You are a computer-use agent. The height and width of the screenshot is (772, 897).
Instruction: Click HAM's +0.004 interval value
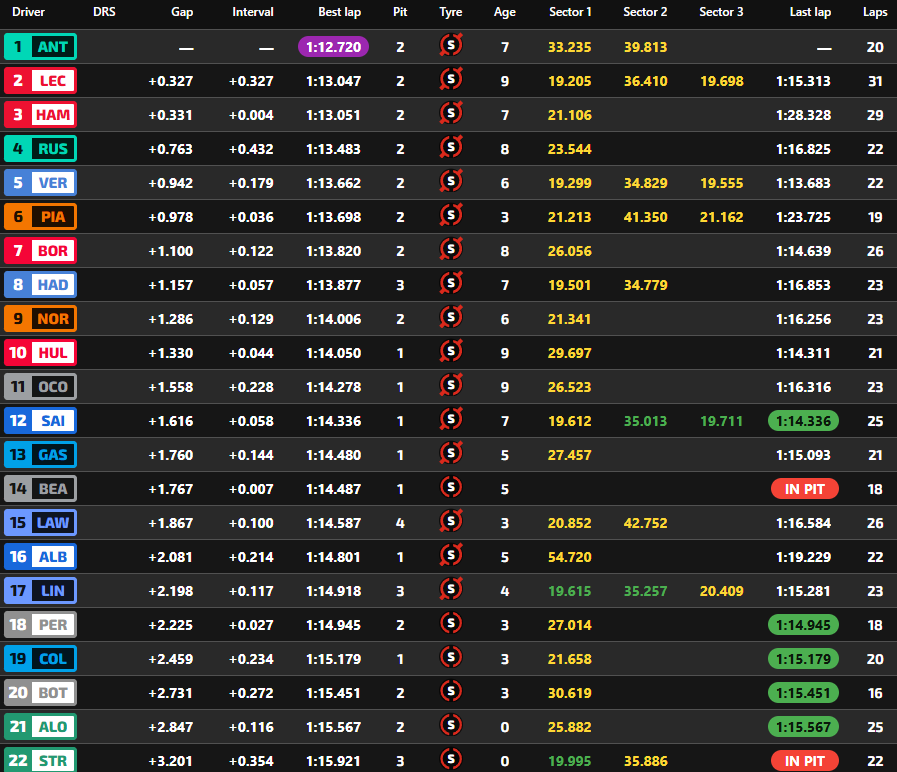(251, 115)
